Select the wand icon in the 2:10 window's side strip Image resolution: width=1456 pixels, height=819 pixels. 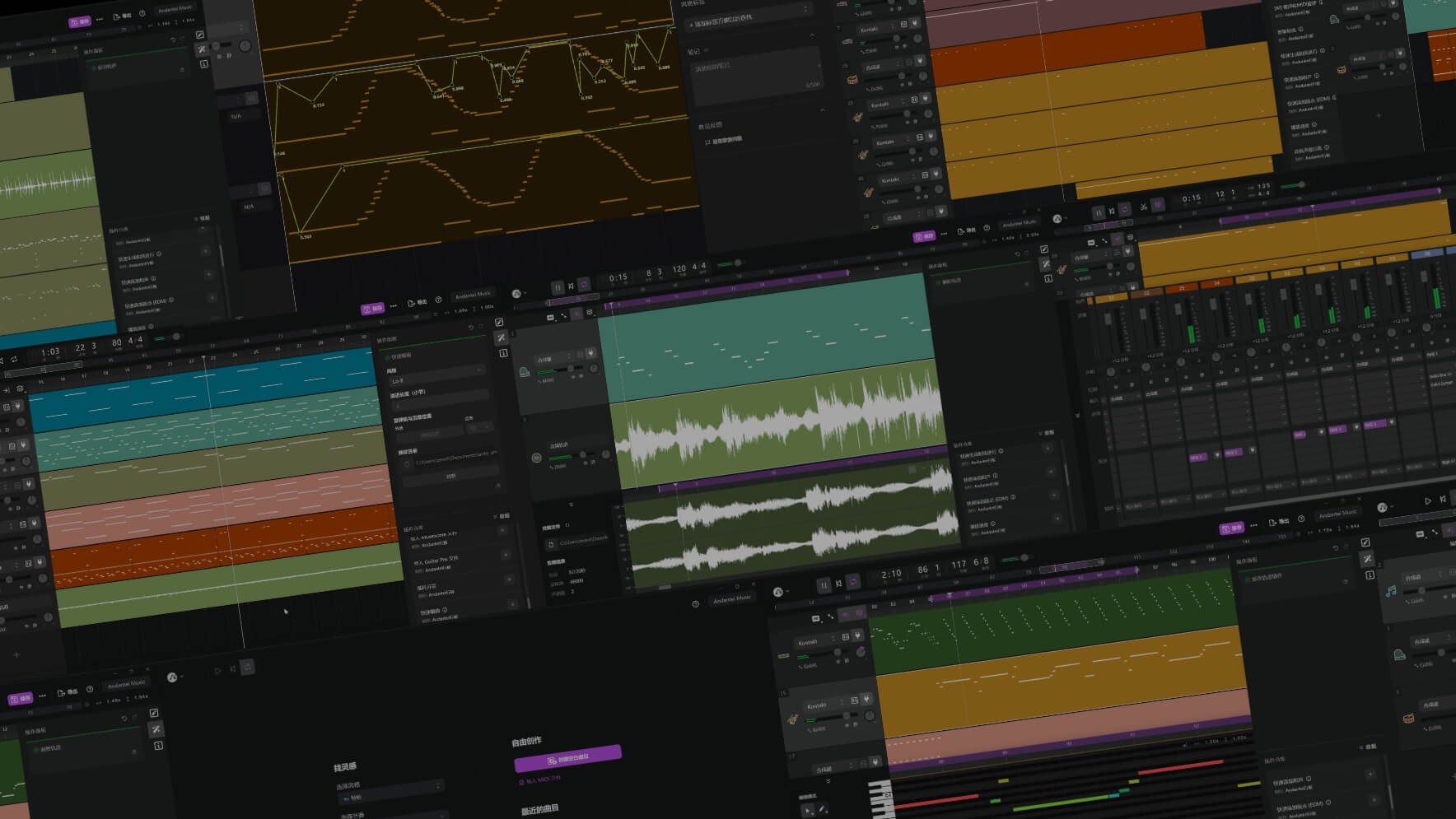click(1368, 559)
